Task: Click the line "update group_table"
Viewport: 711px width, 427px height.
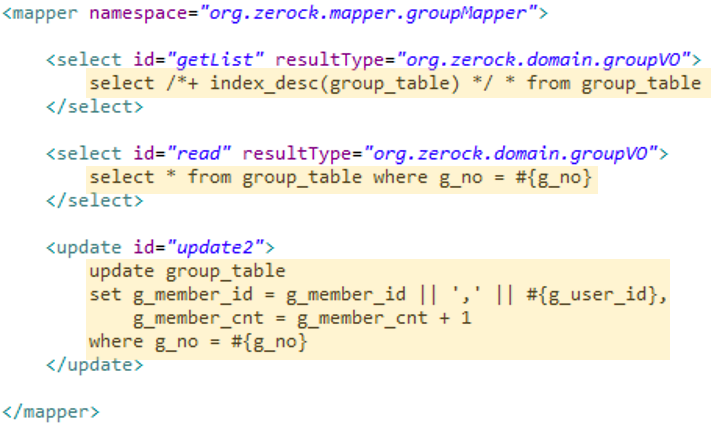Action: (187, 271)
